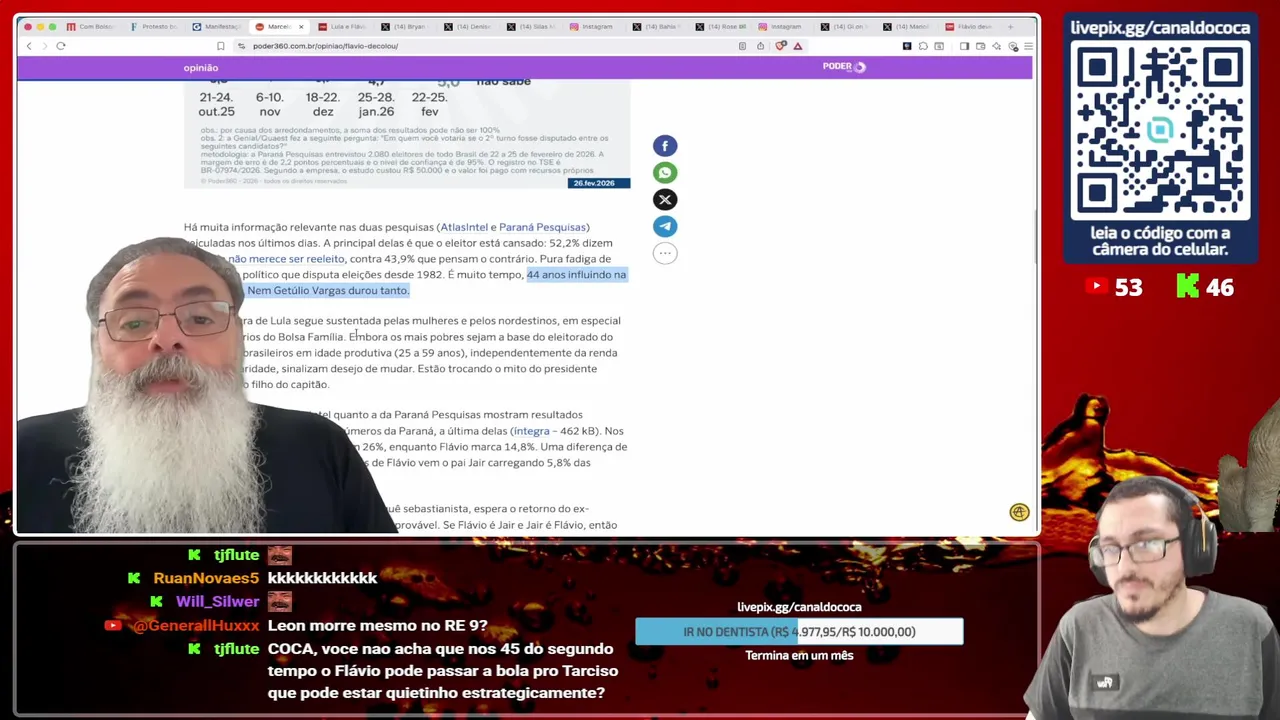Click the share page icon in address bar
The width and height of the screenshot is (1280, 720).
tap(760, 46)
